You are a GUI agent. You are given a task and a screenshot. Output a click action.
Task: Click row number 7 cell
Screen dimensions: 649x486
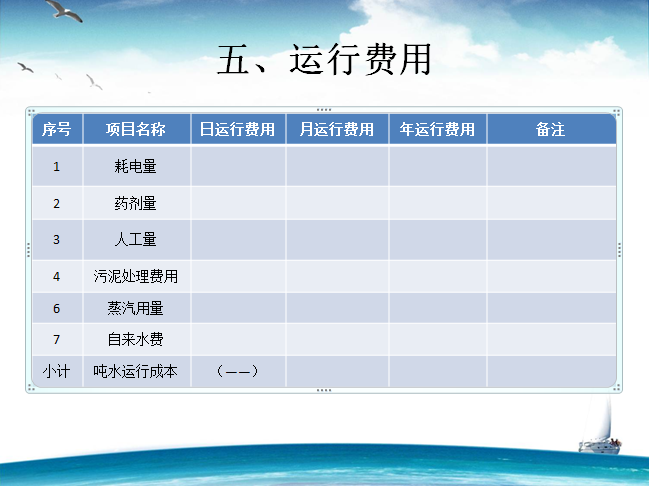pos(57,339)
